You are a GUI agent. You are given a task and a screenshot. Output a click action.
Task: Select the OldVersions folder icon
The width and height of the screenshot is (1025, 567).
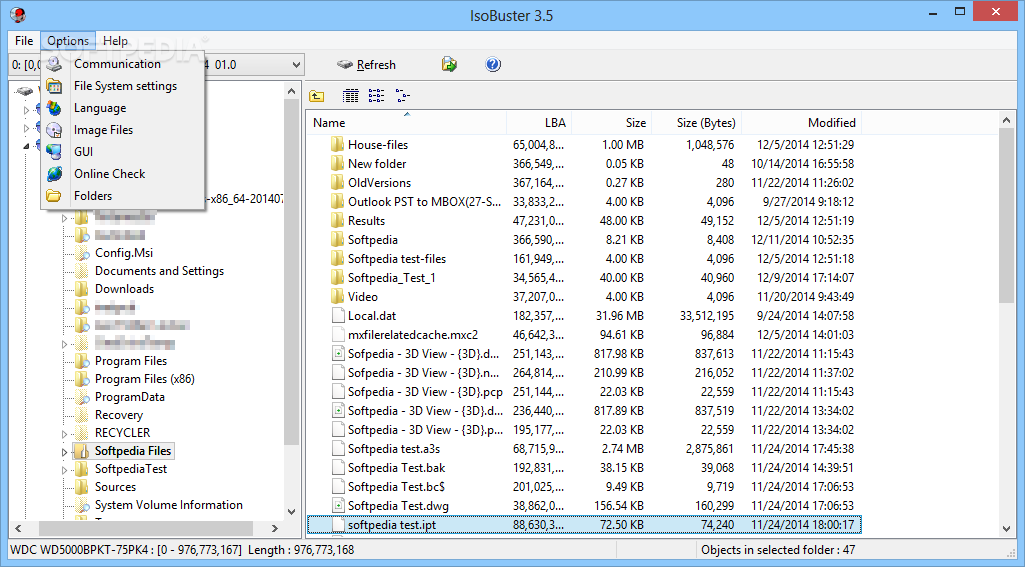coord(337,182)
